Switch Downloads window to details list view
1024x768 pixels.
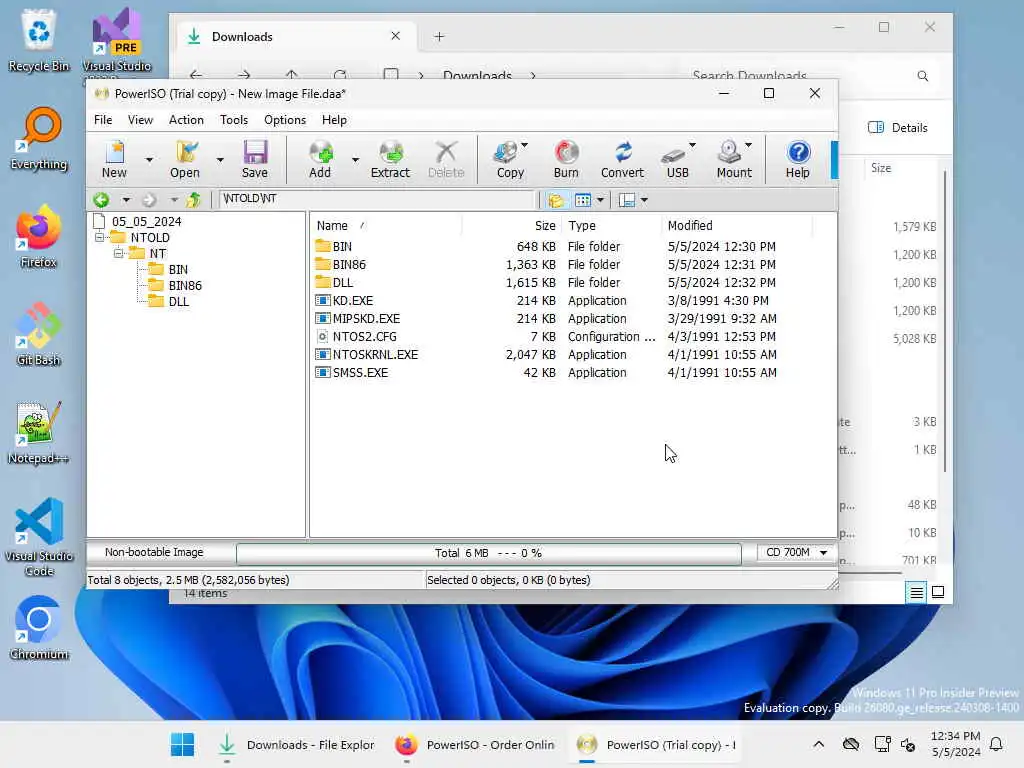[x=916, y=592]
